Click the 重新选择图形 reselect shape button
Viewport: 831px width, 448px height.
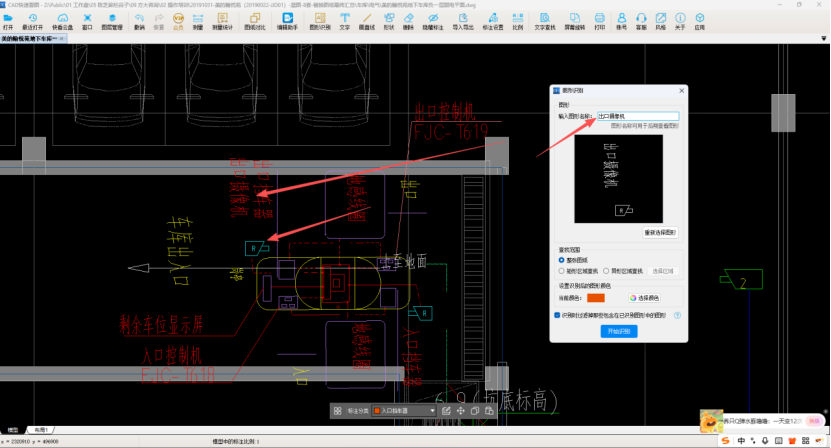coord(660,232)
